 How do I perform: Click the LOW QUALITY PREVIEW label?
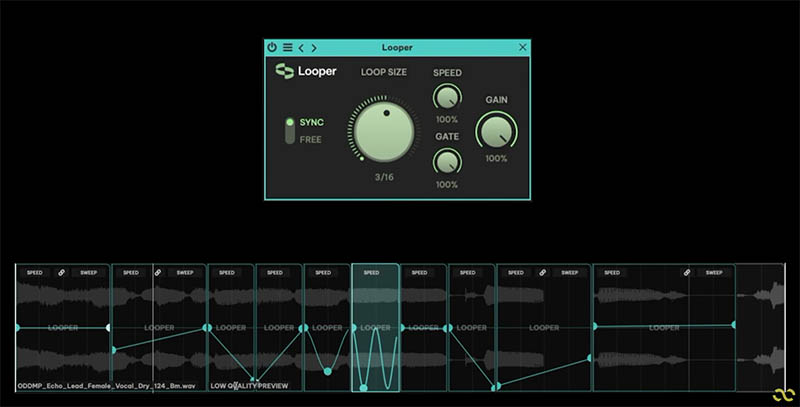point(249,386)
